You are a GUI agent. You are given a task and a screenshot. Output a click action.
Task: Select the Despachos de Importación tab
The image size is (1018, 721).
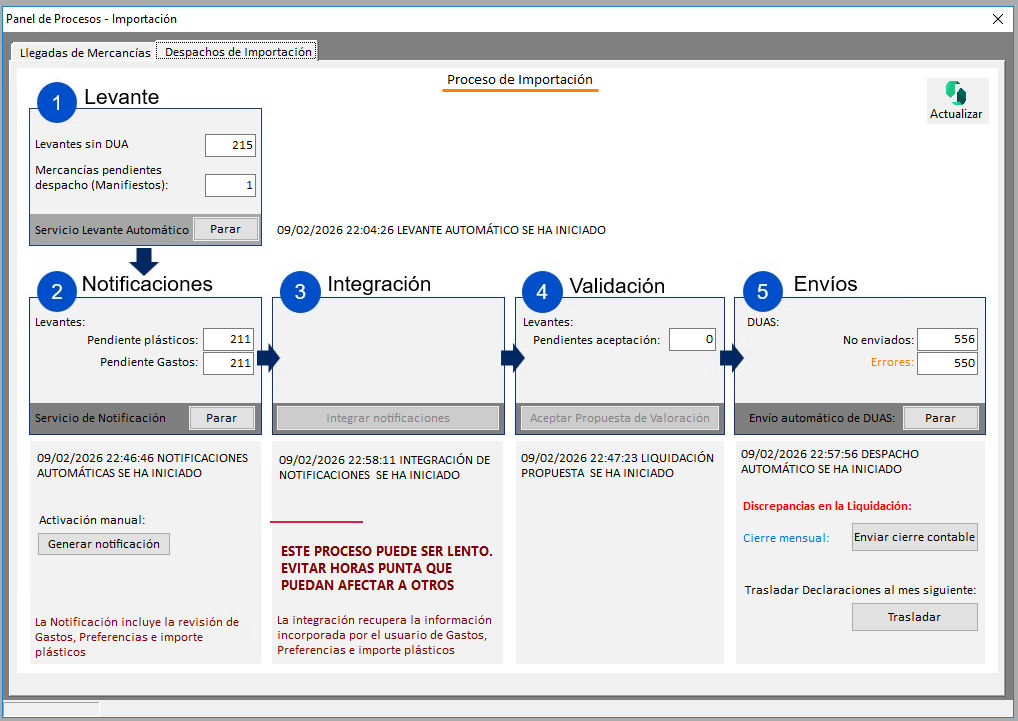tap(238, 52)
